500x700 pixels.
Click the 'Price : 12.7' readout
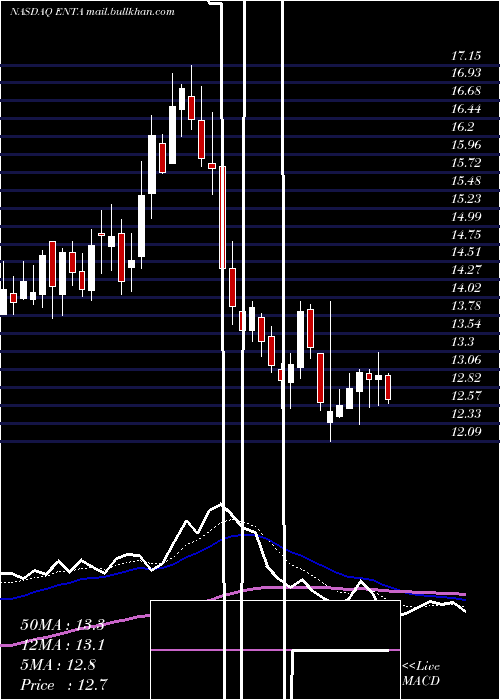click(x=63, y=685)
